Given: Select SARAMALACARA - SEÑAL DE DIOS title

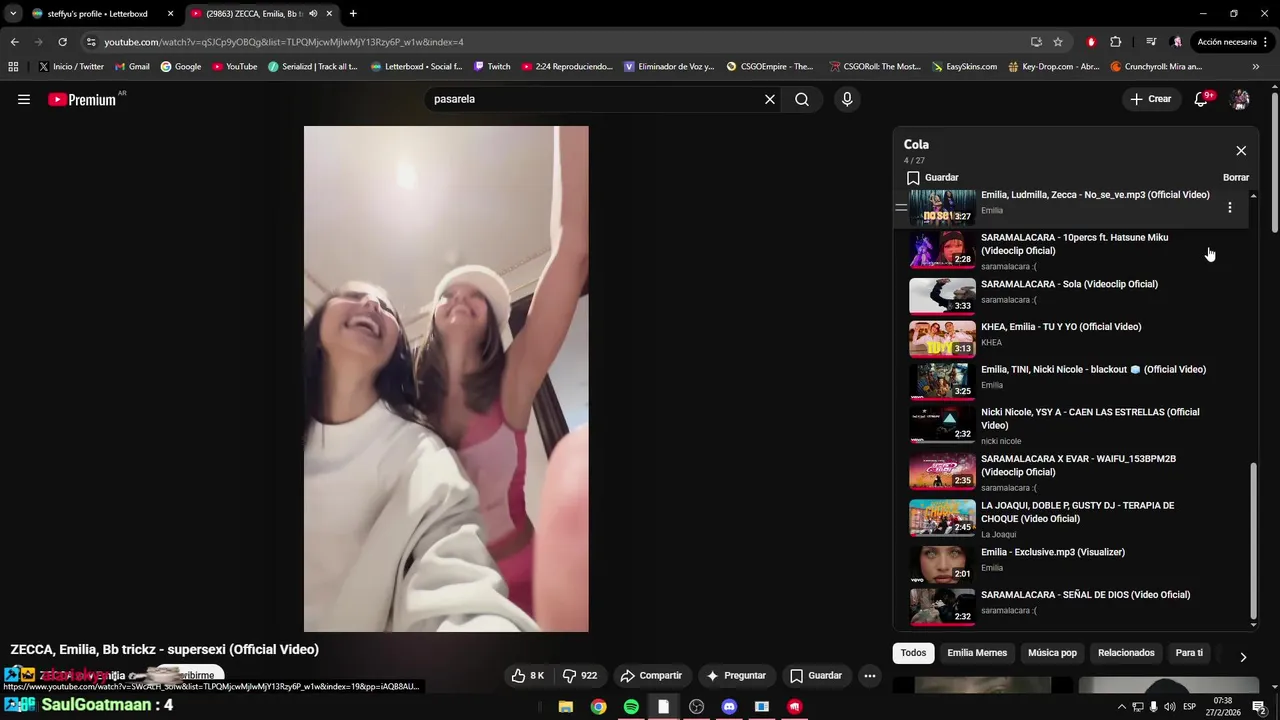Looking at the screenshot, I should tap(1085, 595).
